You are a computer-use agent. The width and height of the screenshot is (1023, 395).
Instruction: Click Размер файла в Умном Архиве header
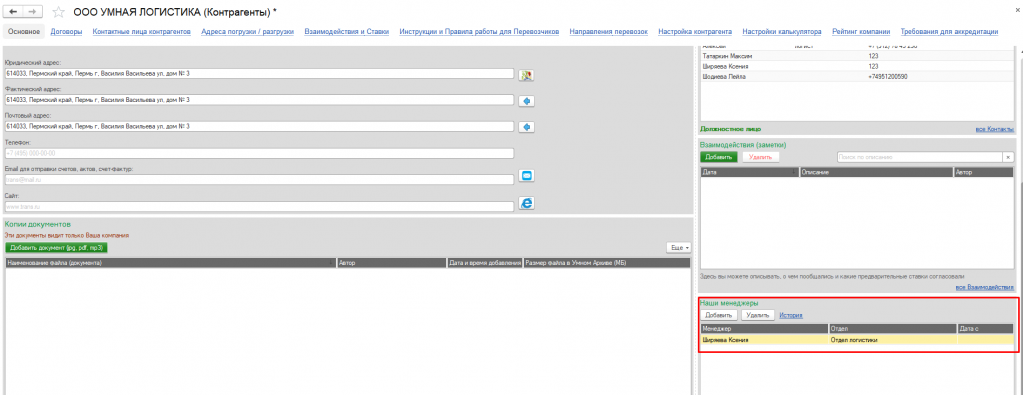(x=606, y=263)
